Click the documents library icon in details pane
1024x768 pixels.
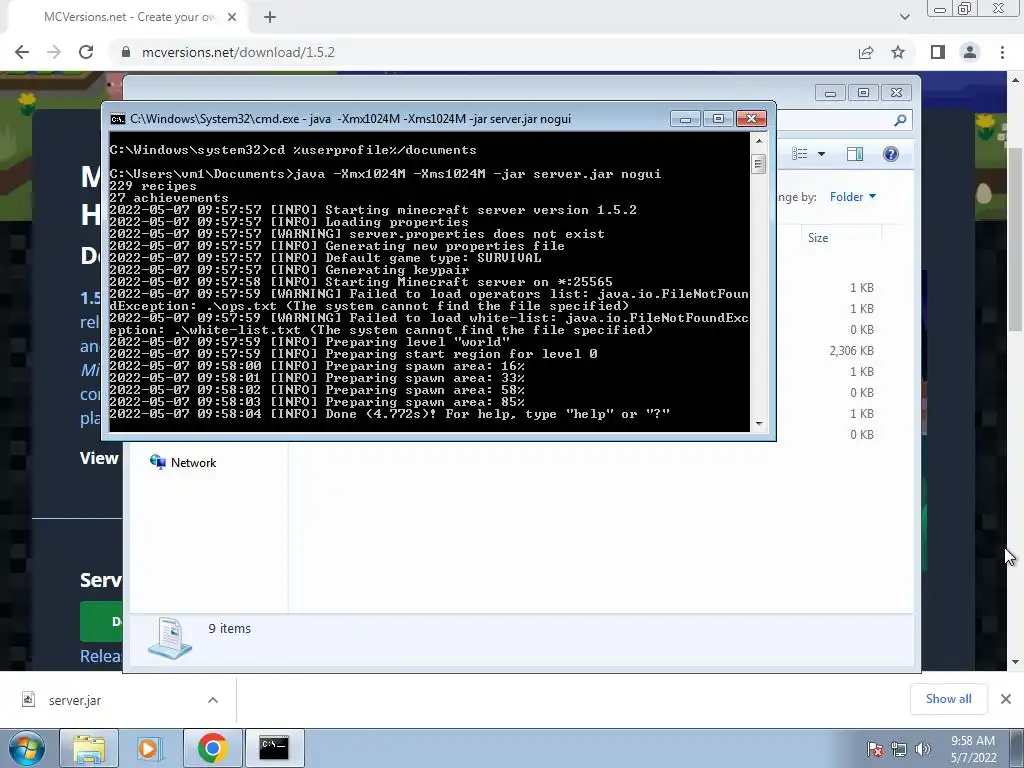click(x=170, y=638)
